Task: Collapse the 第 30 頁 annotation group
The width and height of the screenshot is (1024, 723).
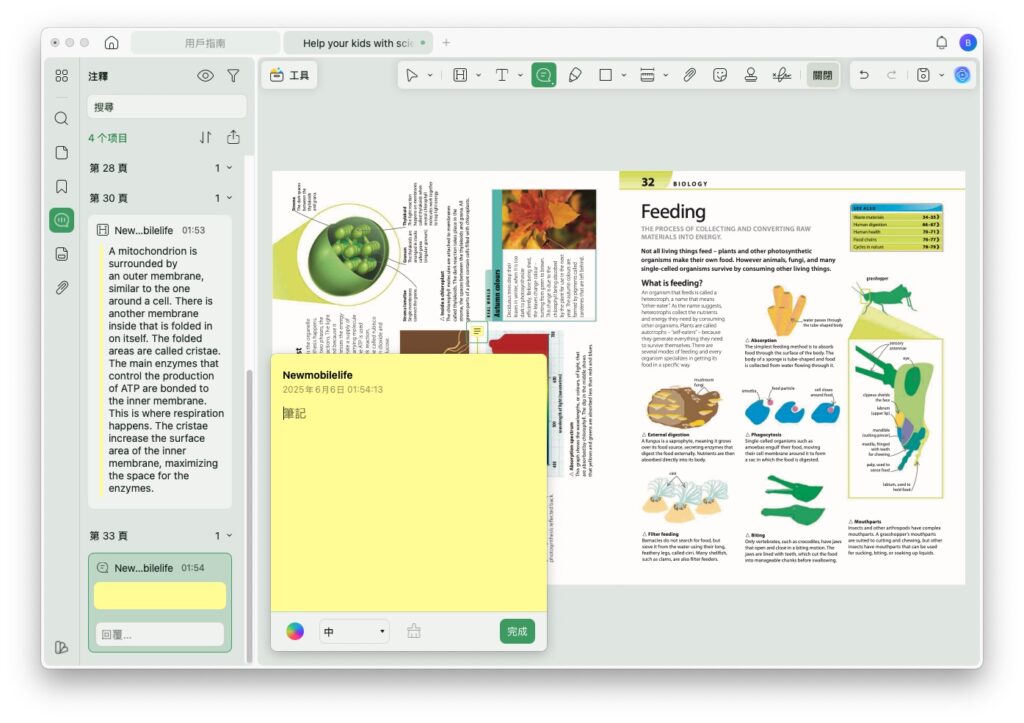Action: (x=229, y=198)
